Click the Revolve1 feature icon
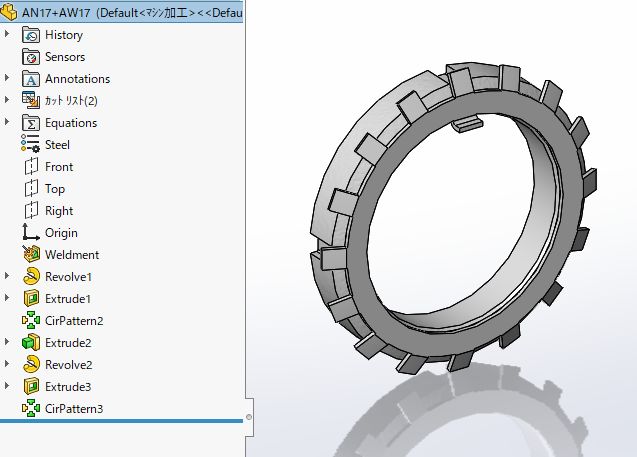Viewport: 637px width, 457px height. (x=31, y=276)
